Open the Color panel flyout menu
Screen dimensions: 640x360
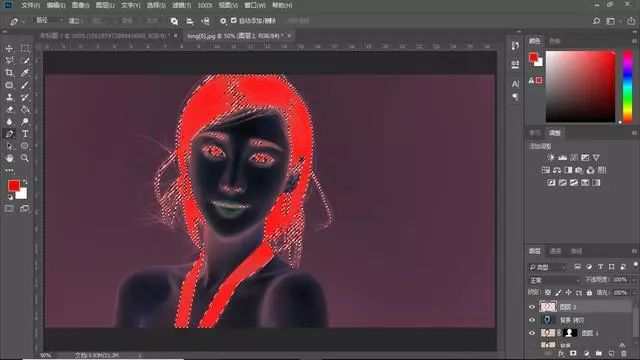(634, 41)
